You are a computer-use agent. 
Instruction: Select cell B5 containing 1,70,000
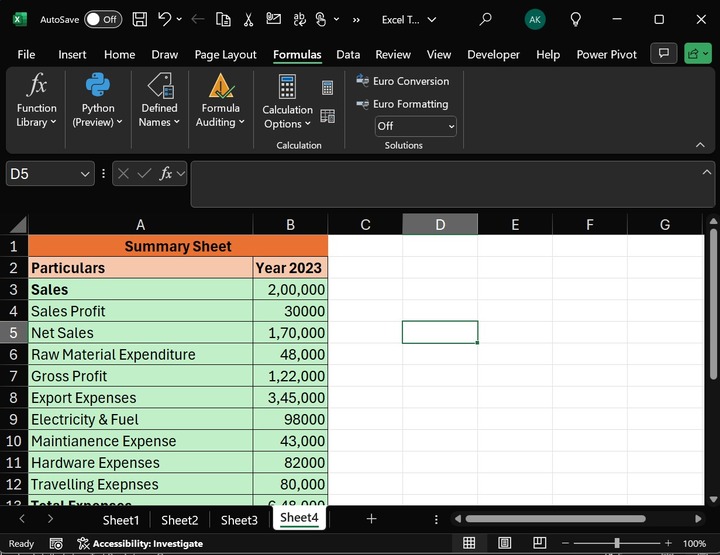pyautogui.click(x=290, y=333)
